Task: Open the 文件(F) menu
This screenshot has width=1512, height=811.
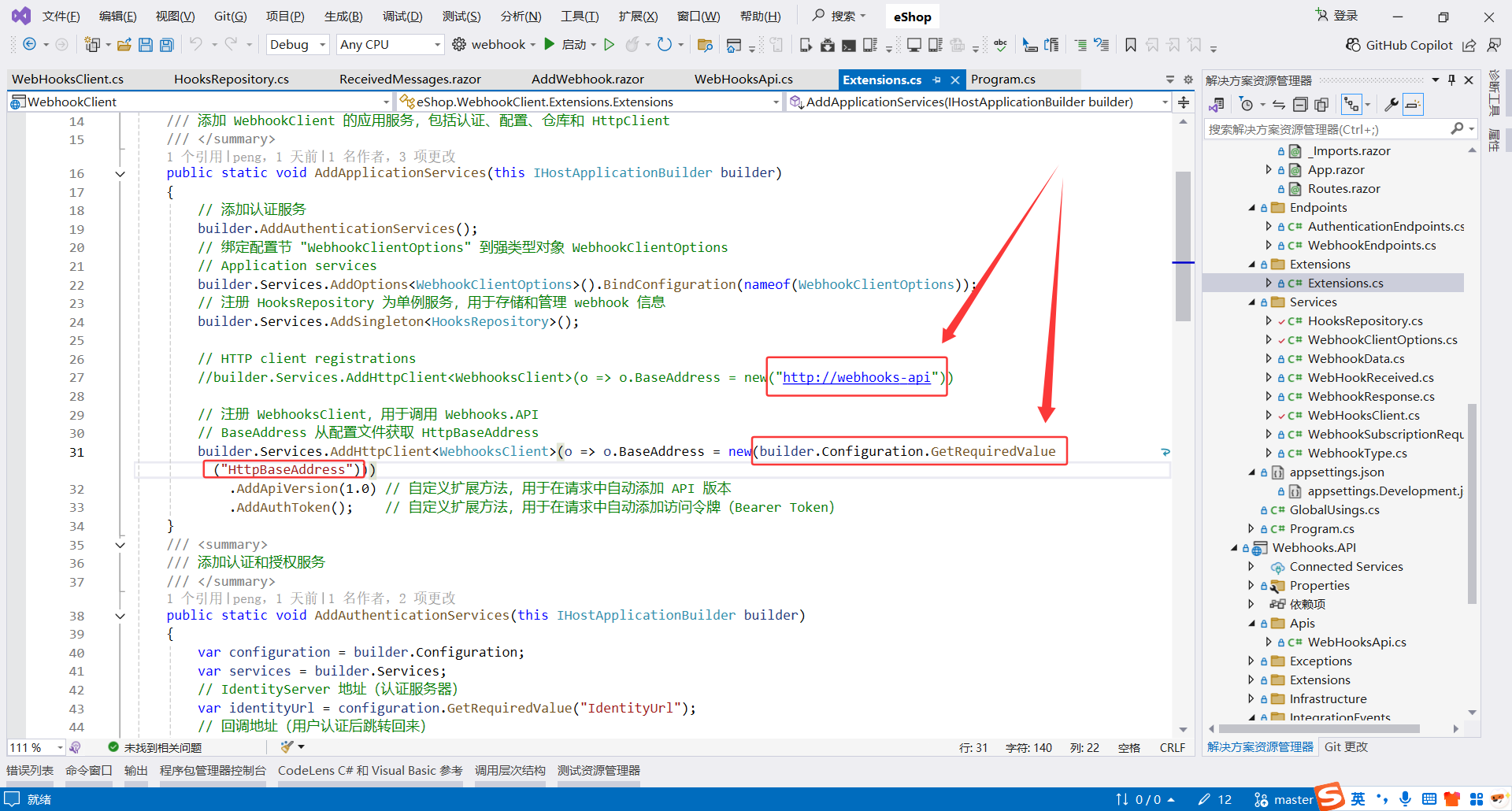Action: point(61,17)
